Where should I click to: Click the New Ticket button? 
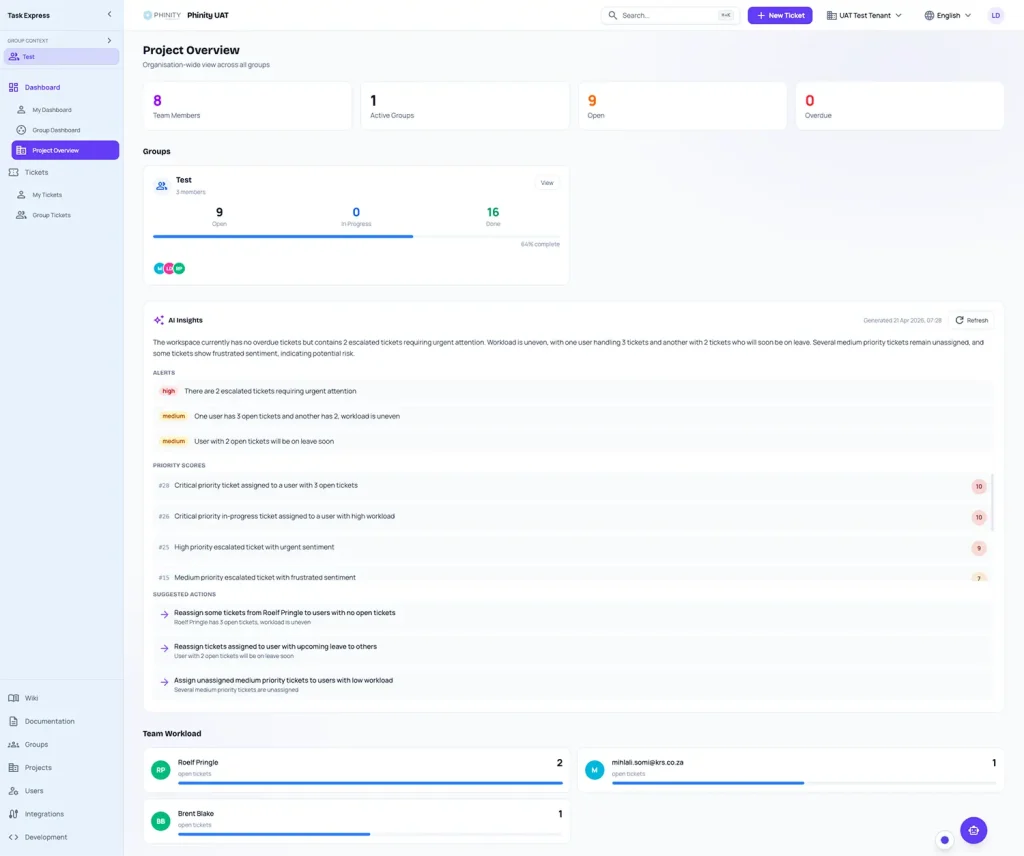click(779, 16)
